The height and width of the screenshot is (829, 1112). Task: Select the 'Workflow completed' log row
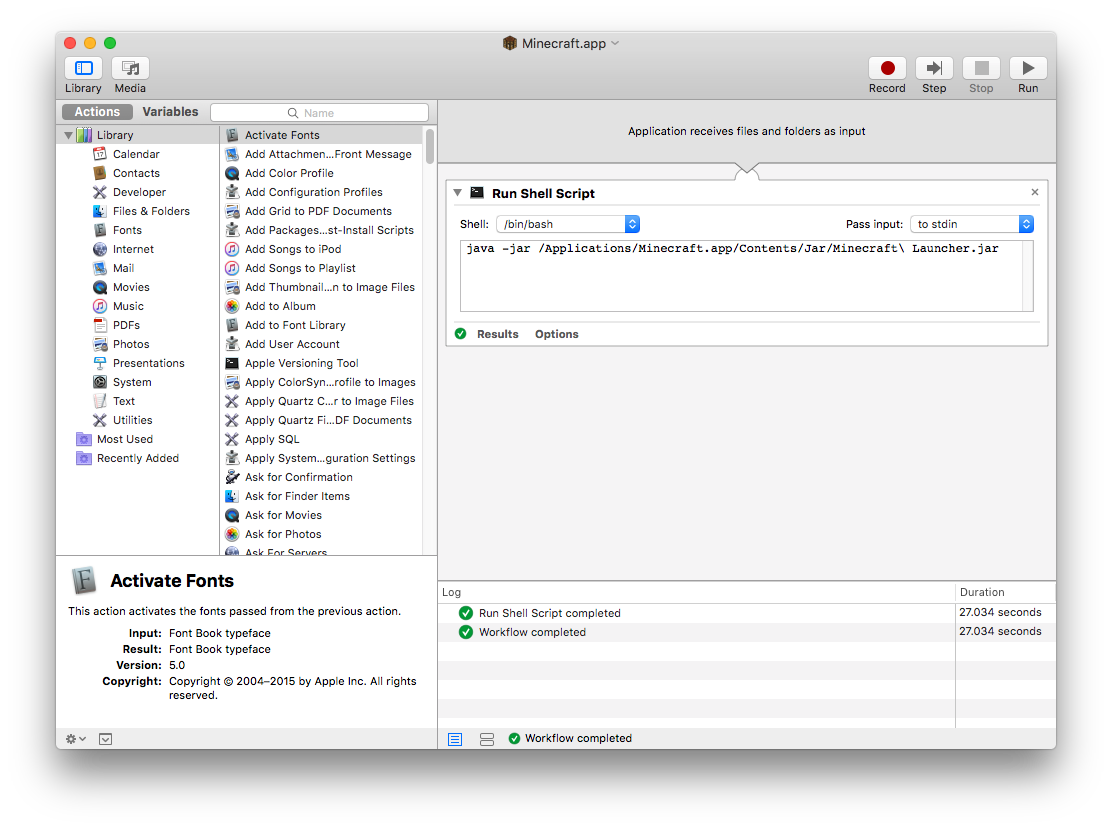tap(696, 632)
